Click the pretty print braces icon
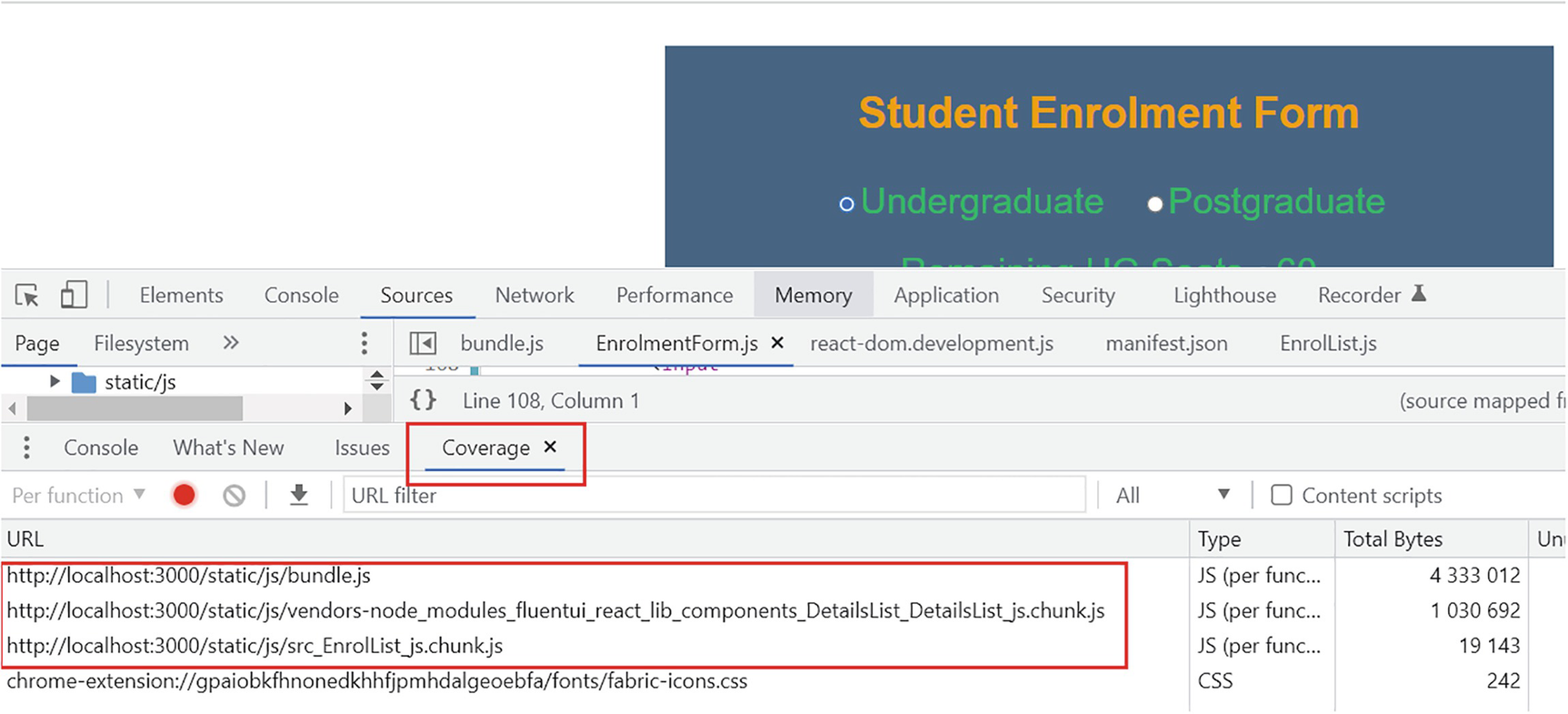The width and height of the screenshot is (1568, 714). 424,400
